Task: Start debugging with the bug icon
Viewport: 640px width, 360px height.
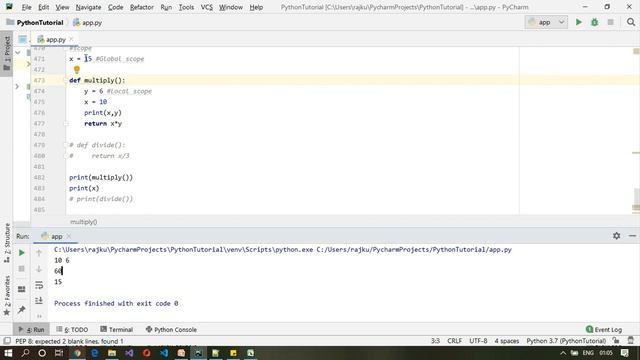Action: 594,22
